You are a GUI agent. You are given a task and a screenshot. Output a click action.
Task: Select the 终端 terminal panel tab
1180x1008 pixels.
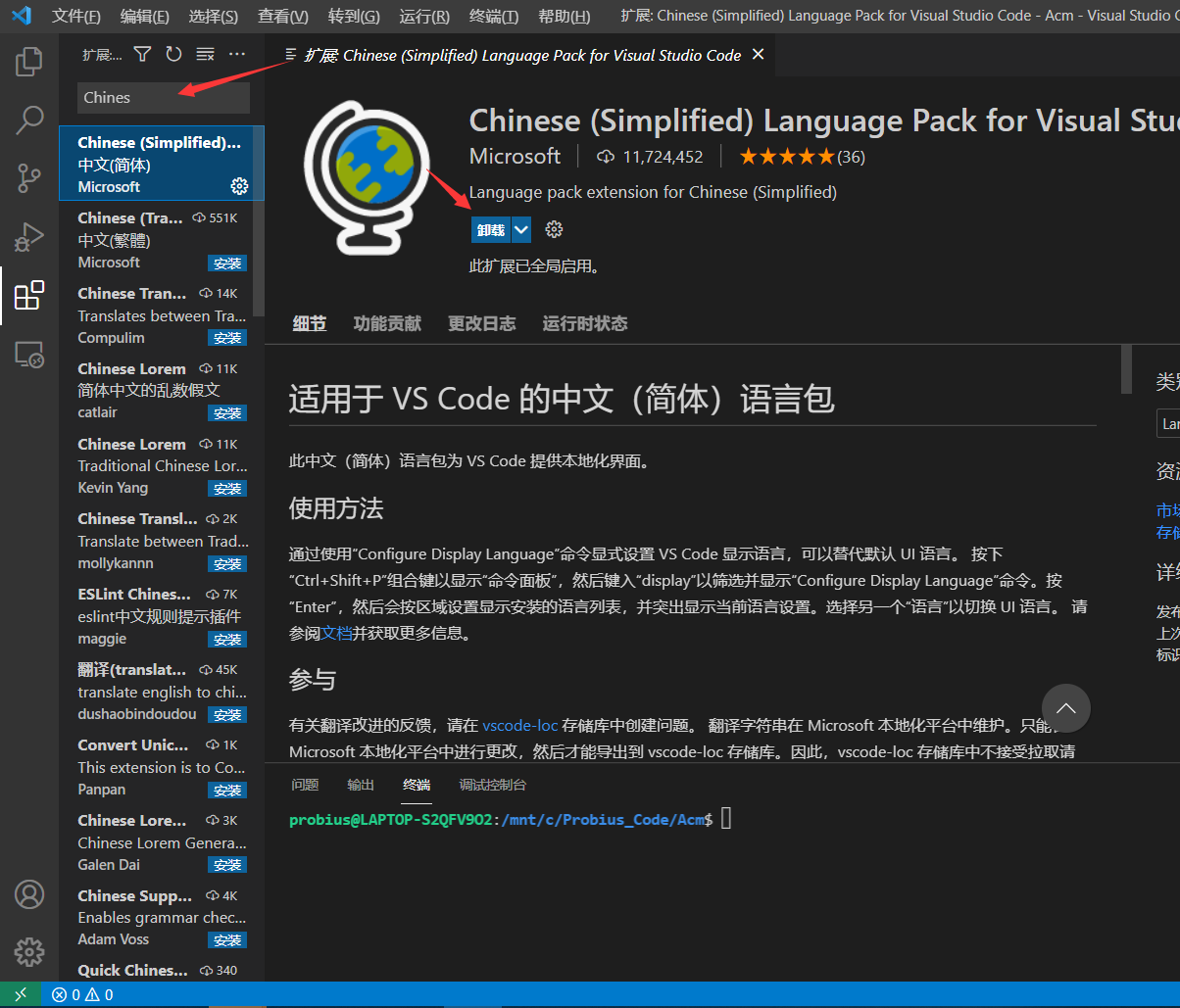(x=417, y=785)
